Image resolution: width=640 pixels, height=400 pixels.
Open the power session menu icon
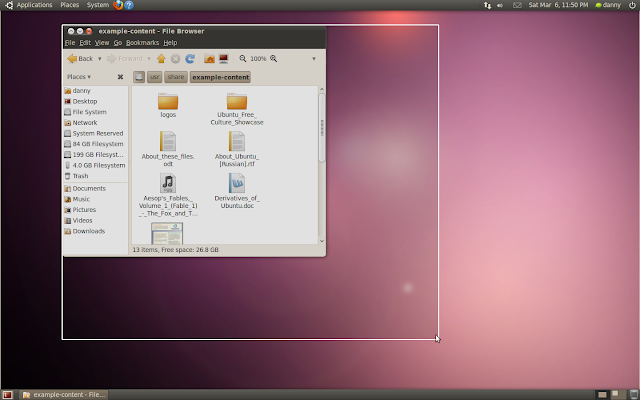pyautogui.click(x=632, y=5)
